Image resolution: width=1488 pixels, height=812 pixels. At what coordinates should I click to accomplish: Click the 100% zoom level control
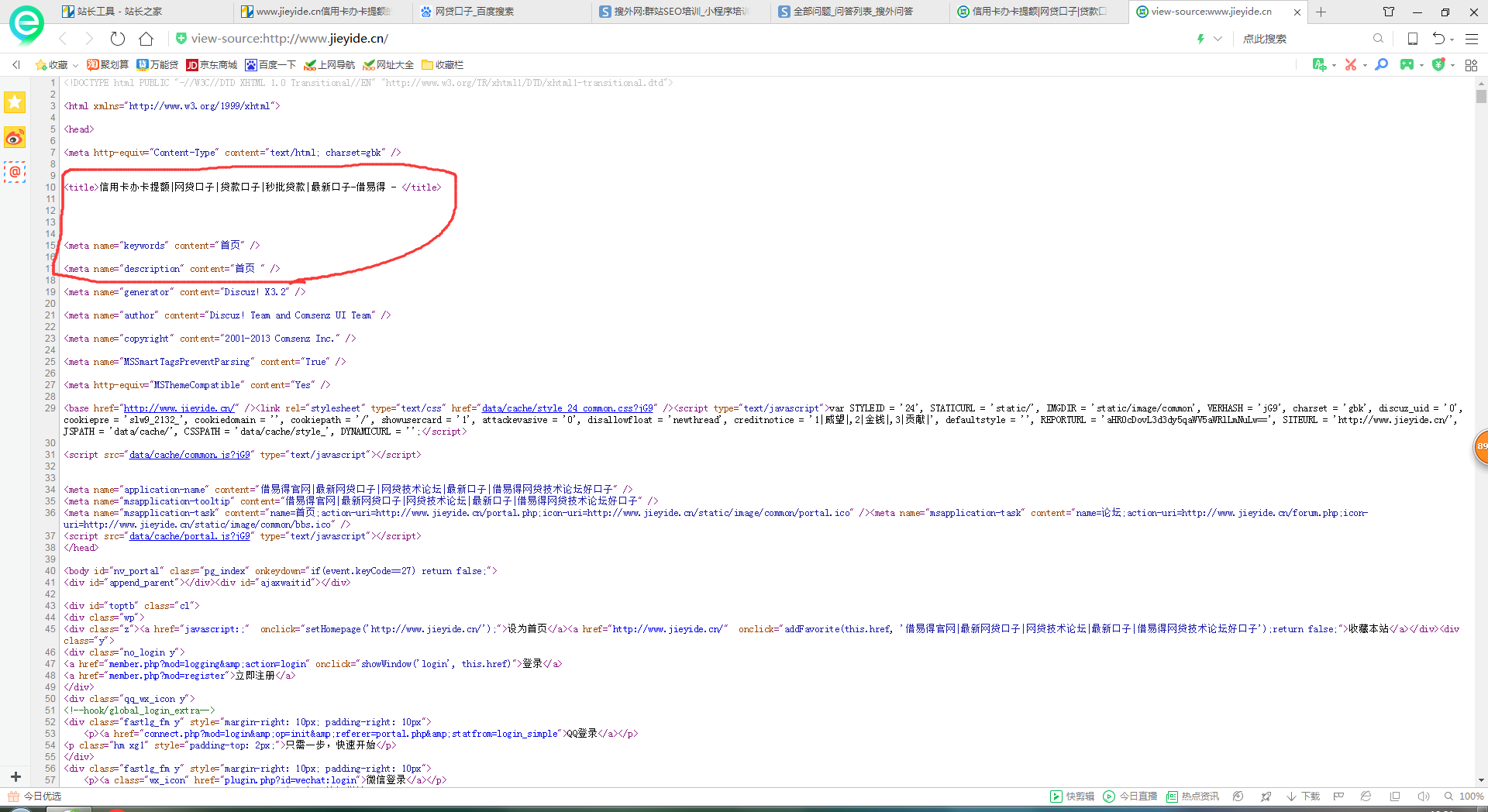tap(1470, 797)
